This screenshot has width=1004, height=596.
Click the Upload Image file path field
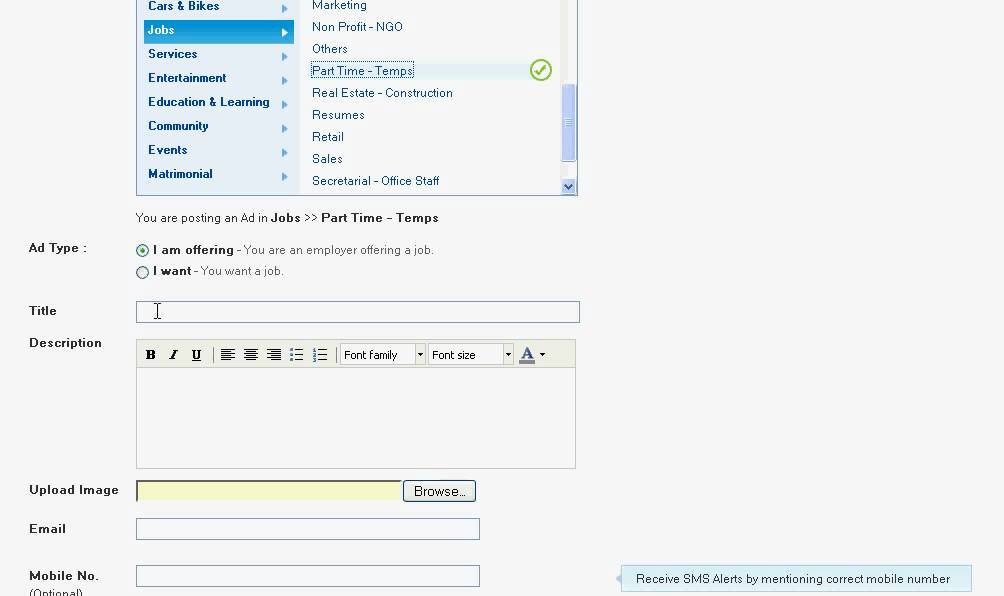click(x=269, y=491)
